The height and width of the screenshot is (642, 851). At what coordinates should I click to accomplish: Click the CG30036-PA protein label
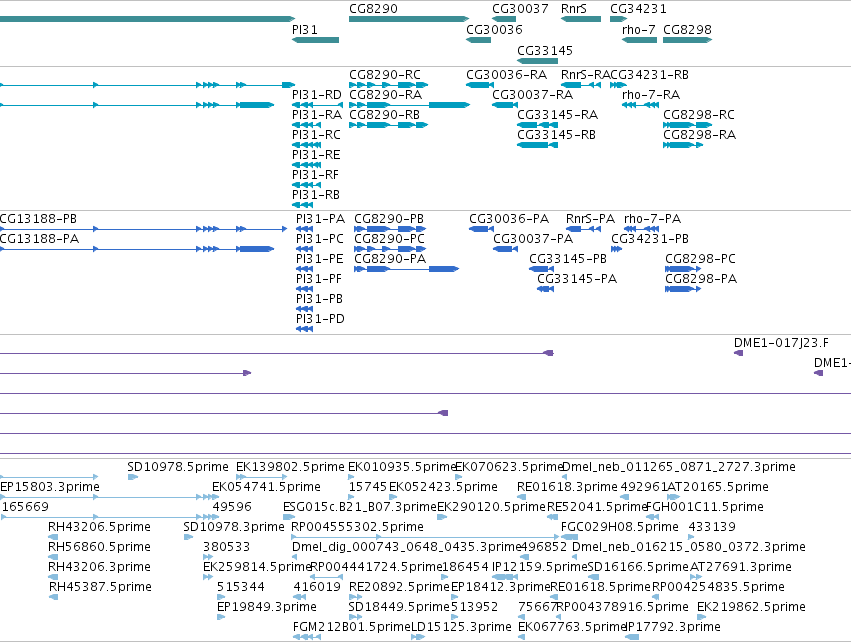click(x=509, y=219)
